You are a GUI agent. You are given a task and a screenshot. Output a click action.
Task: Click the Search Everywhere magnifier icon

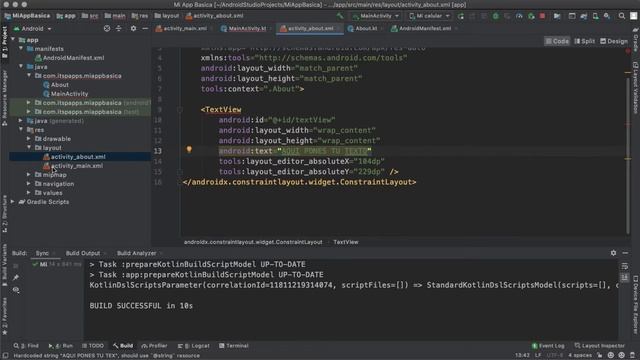point(622,16)
